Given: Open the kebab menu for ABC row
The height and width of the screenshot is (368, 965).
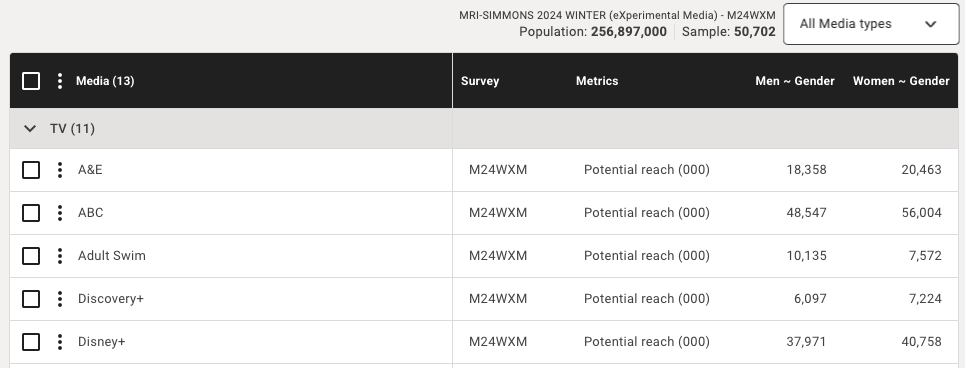Looking at the screenshot, I should (60, 213).
